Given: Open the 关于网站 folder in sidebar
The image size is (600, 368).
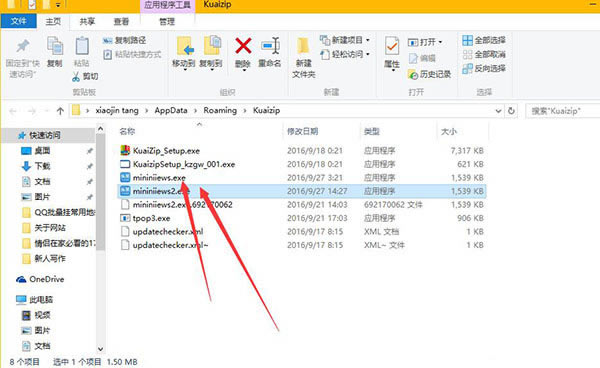Looking at the screenshot, I should [x=44, y=228].
